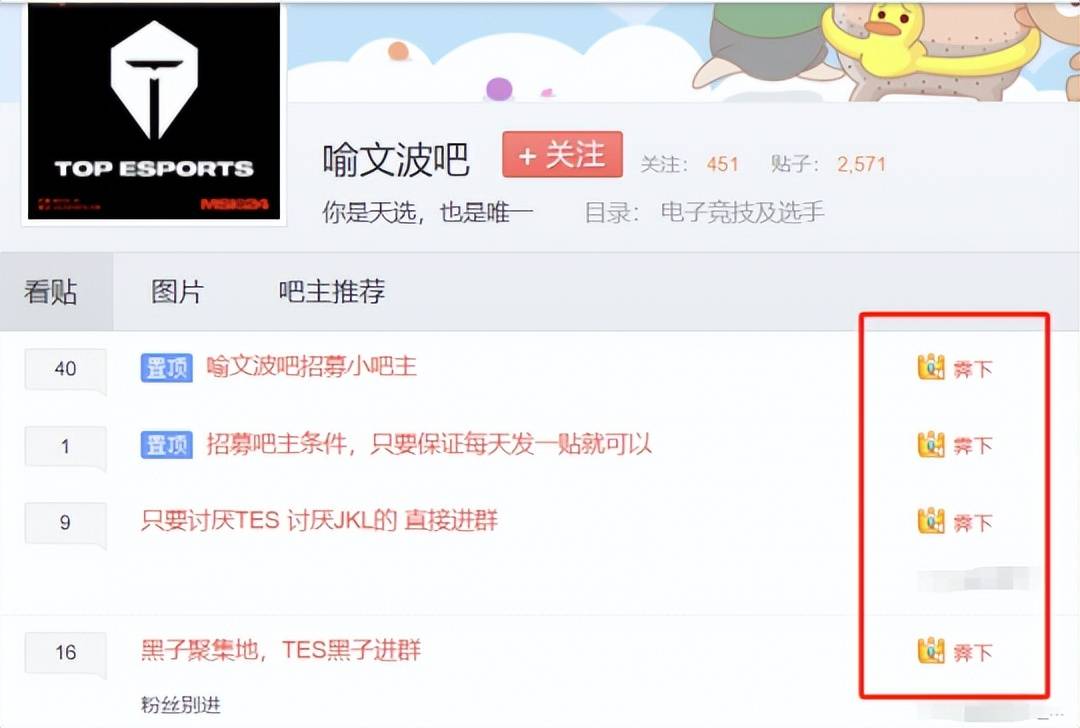This screenshot has width=1080, height=728.
Task: Click the red +关注 follow button
Action: pos(563,155)
